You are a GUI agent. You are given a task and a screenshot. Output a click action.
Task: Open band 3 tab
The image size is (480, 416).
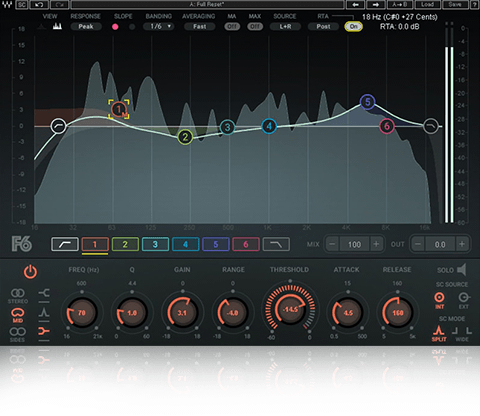155,244
